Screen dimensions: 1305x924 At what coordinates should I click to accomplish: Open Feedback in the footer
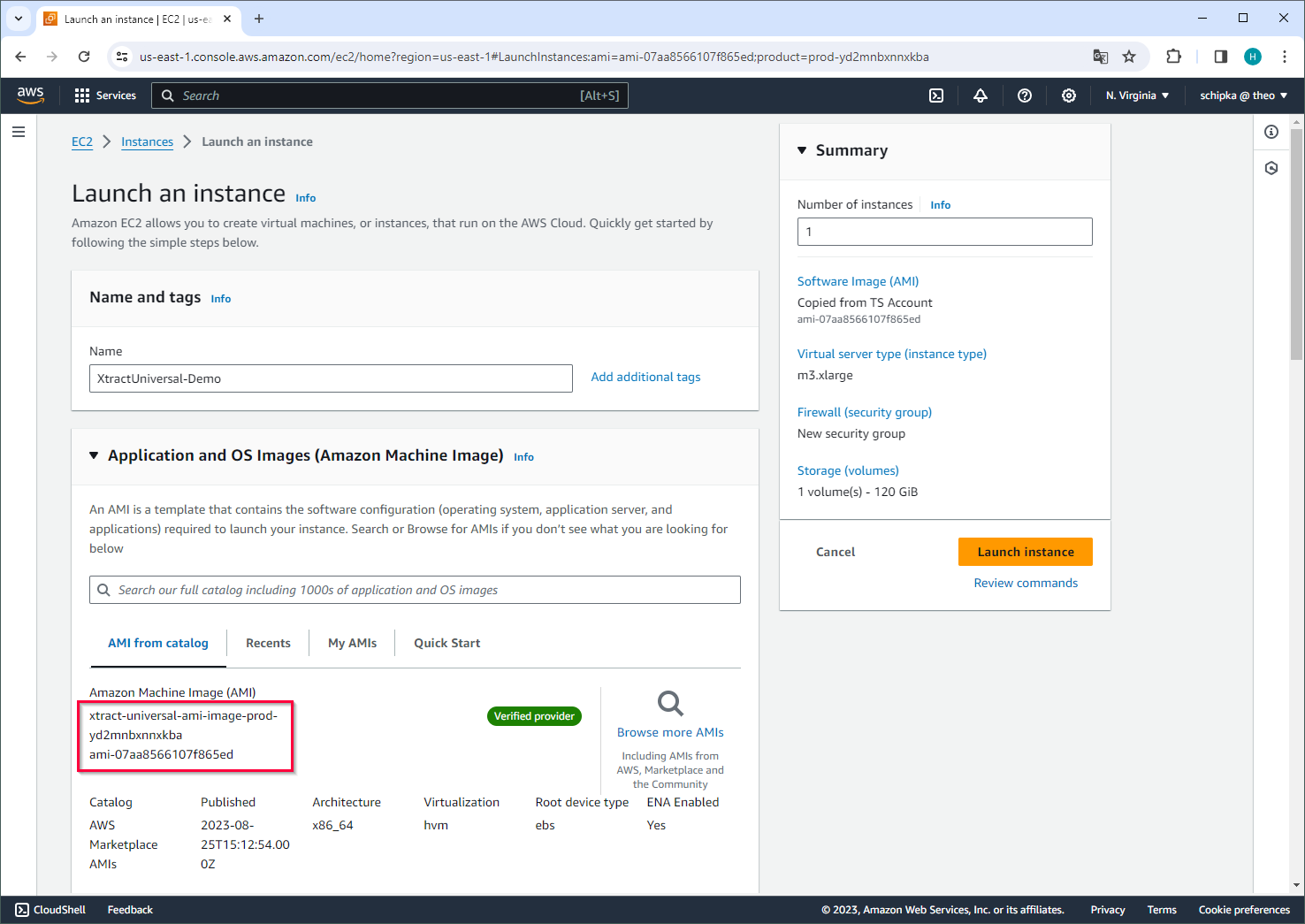tap(130, 910)
